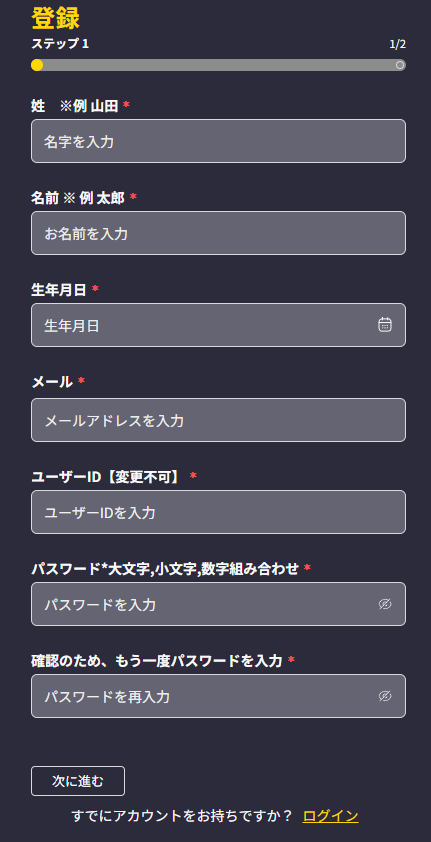Focus the メールアドレスを入力 field

[x=218, y=420]
